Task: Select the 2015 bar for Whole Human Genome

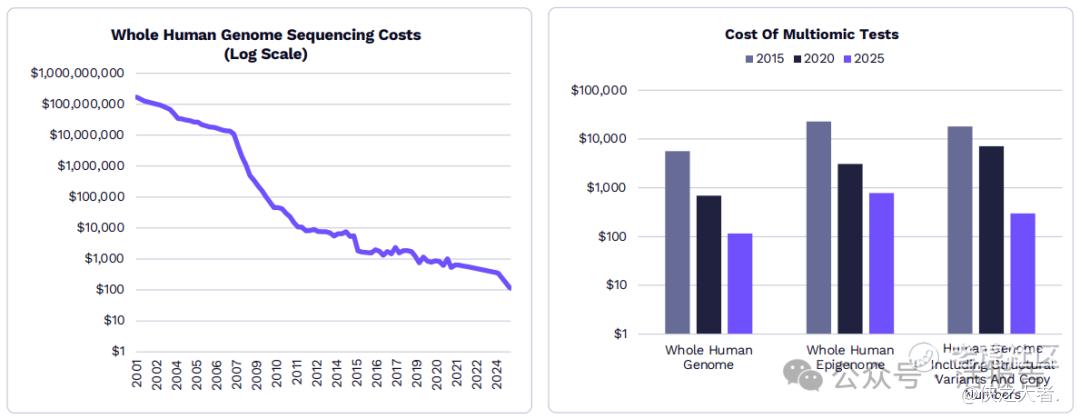Action: click(677, 242)
